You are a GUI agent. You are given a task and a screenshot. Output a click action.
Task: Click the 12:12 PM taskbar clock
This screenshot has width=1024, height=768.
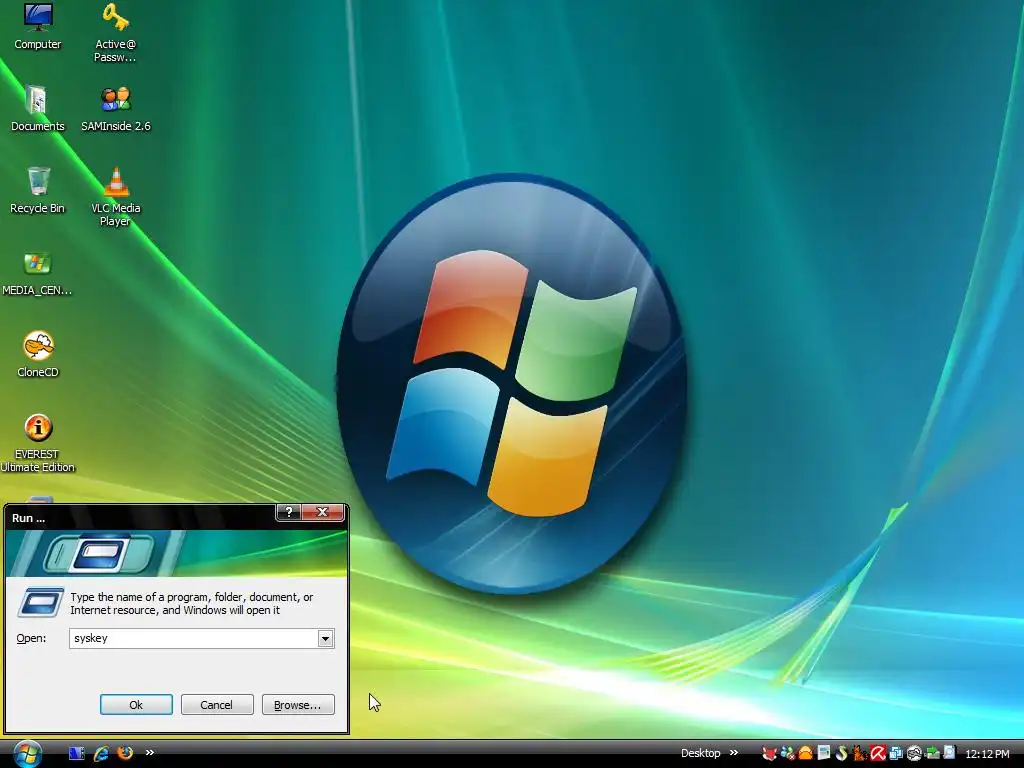point(987,754)
